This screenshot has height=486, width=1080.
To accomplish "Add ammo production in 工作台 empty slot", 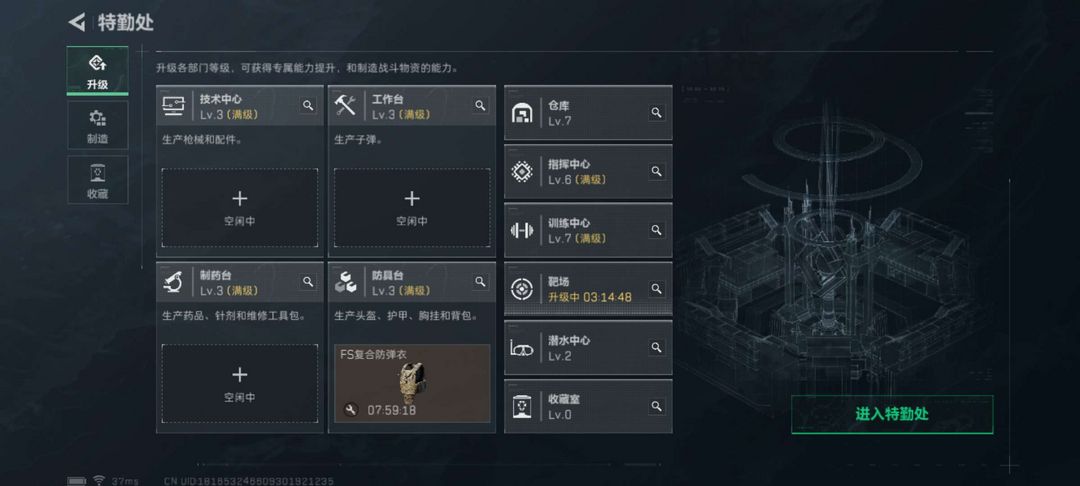I will click(x=412, y=208).
